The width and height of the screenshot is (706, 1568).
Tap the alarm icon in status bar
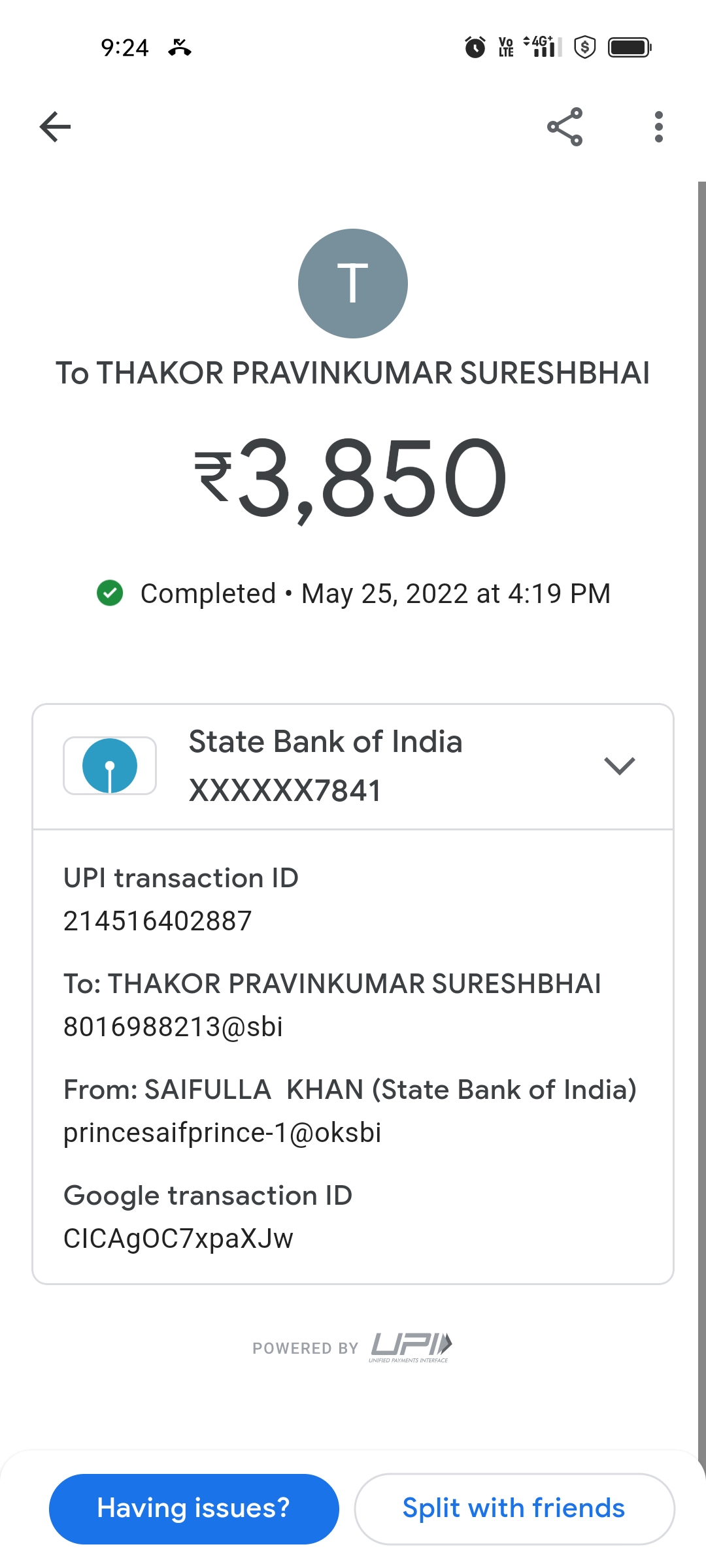(x=475, y=47)
